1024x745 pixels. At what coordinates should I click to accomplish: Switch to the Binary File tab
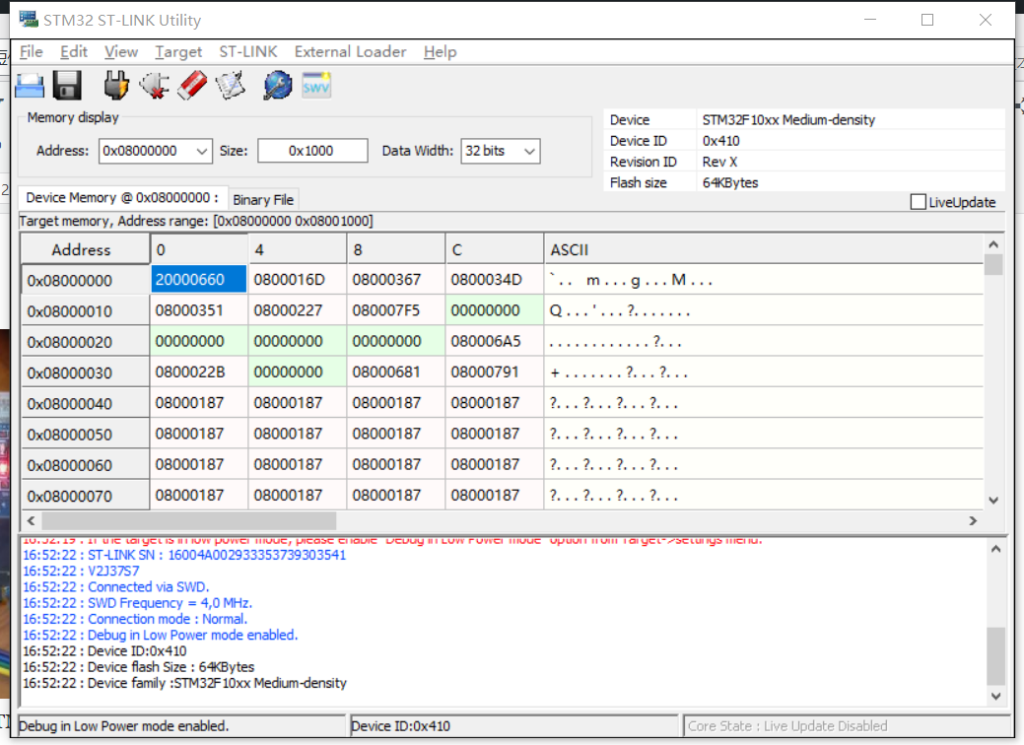(x=263, y=200)
